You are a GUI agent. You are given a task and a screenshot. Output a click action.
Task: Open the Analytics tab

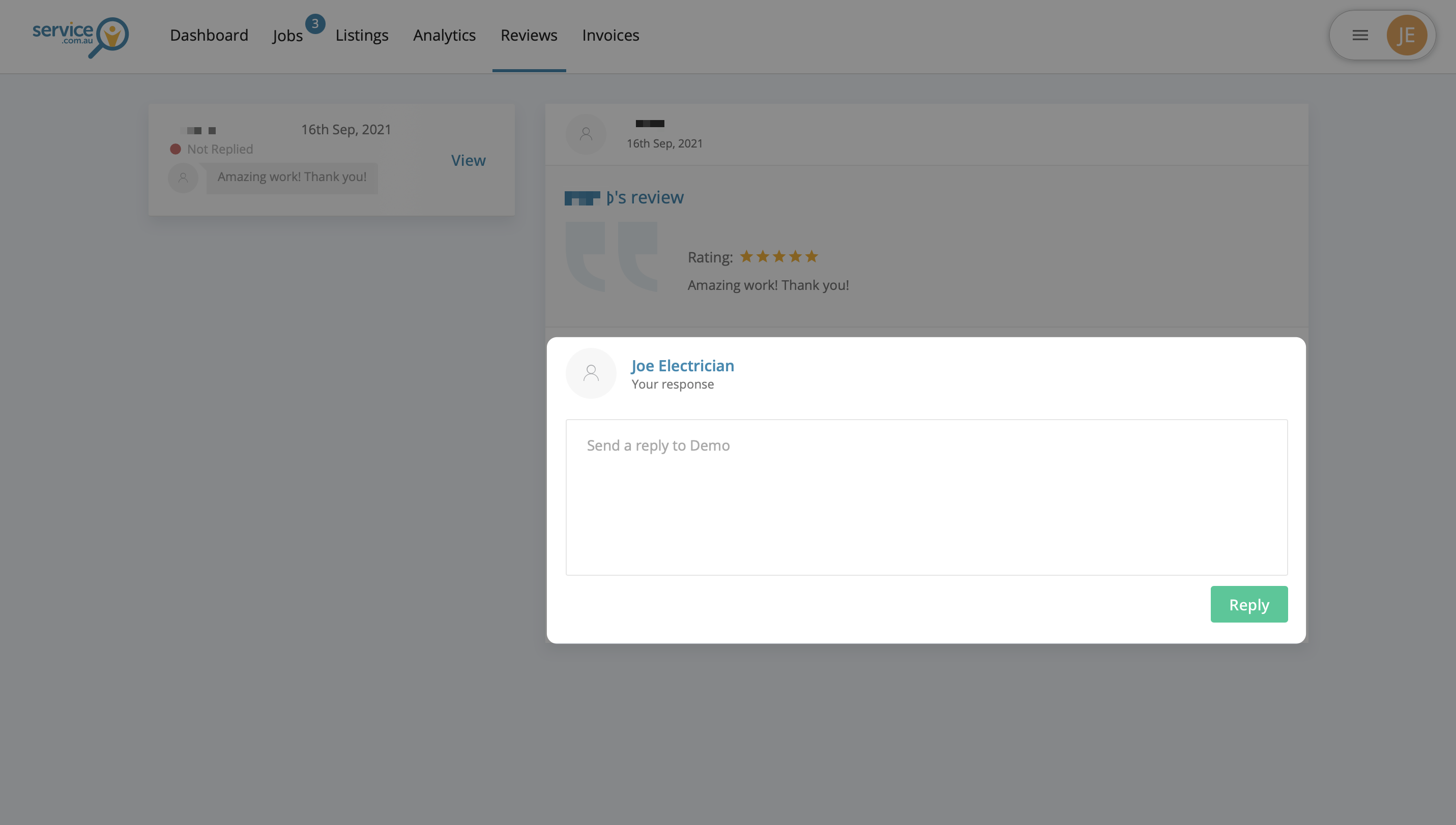(x=444, y=35)
